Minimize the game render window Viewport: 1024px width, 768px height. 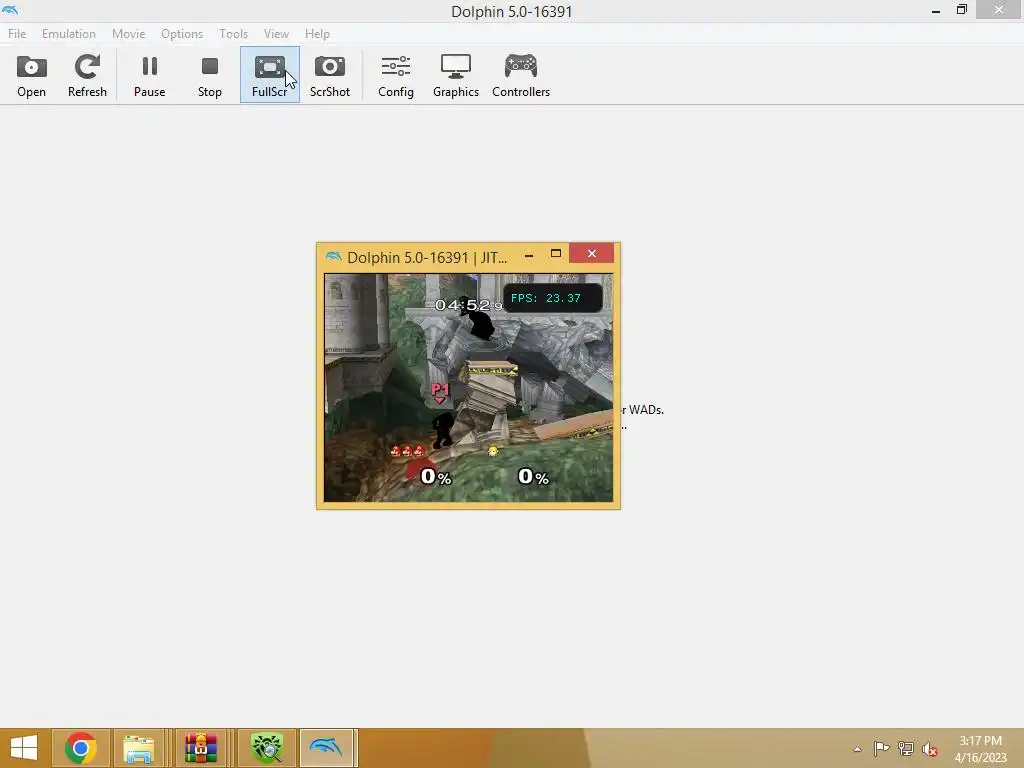[x=529, y=255]
